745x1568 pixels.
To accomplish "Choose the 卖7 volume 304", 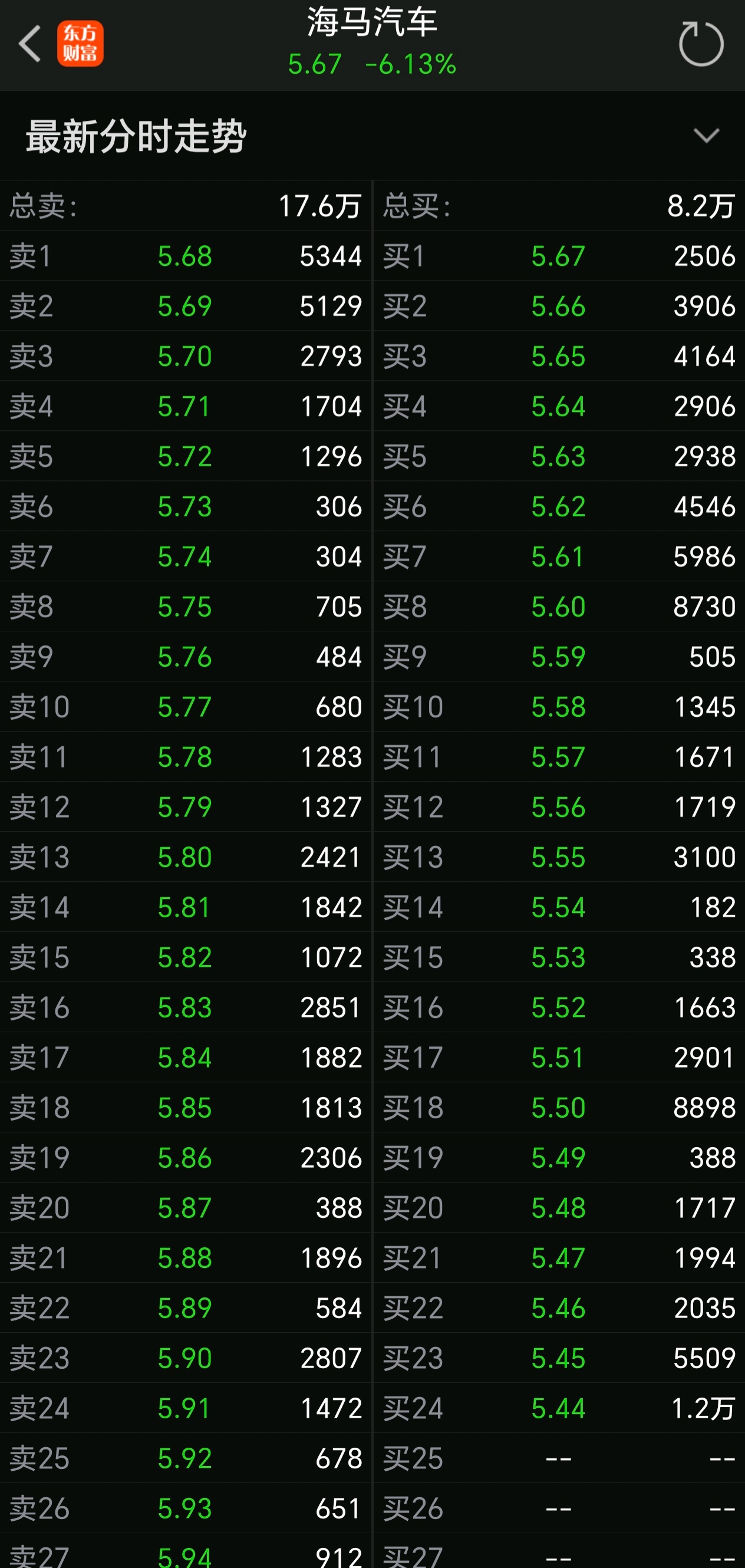I will tap(339, 556).
